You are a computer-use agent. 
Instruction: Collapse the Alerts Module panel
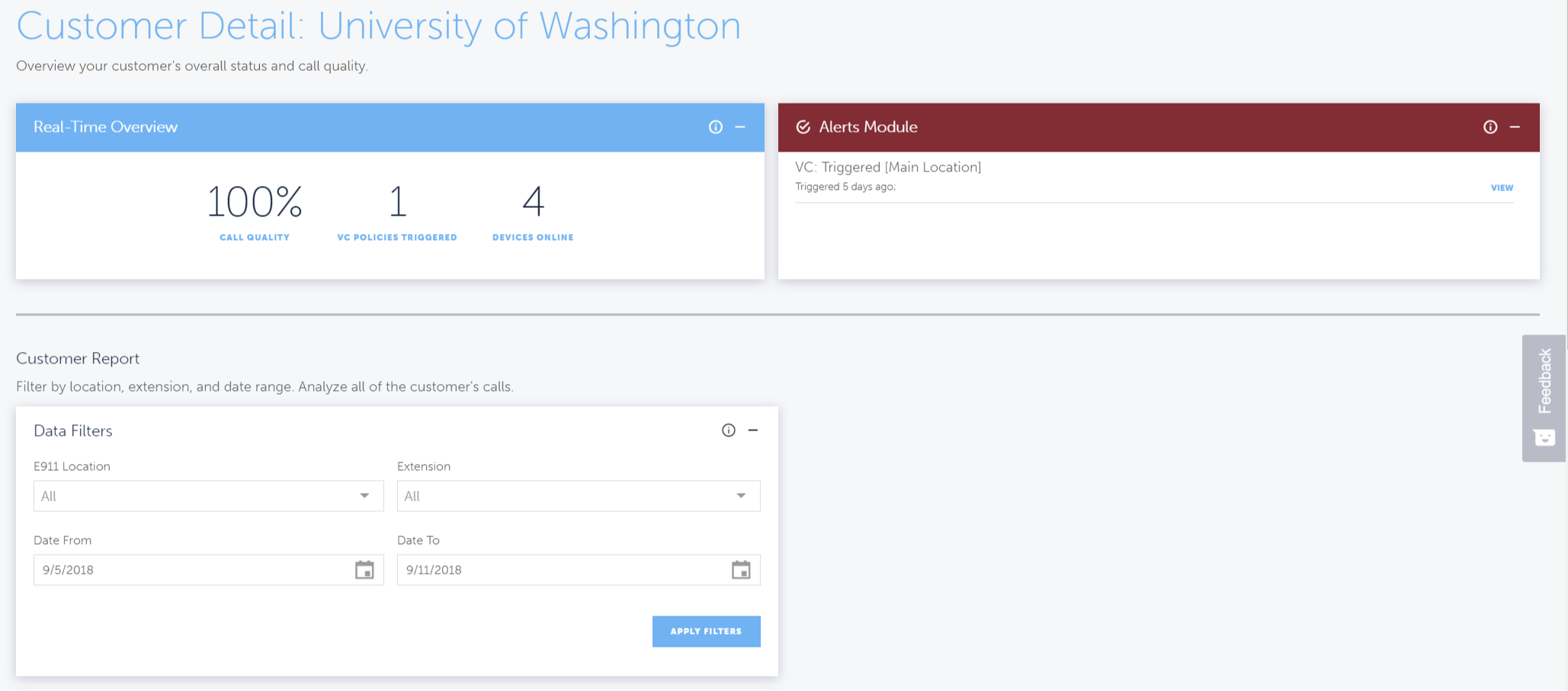pyautogui.click(x=1515, y=127)
